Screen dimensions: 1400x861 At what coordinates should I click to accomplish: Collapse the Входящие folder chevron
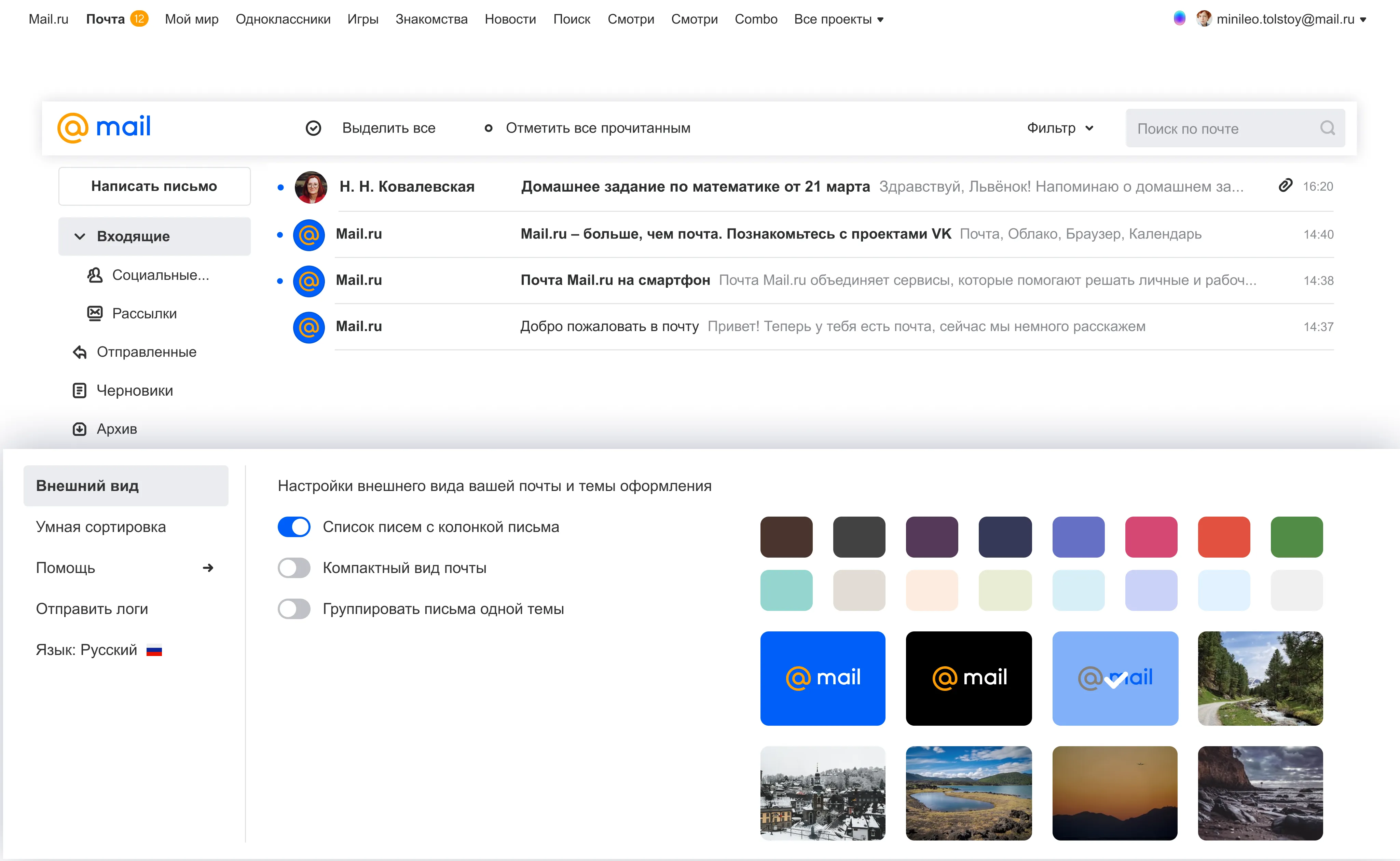coord(80,236)
